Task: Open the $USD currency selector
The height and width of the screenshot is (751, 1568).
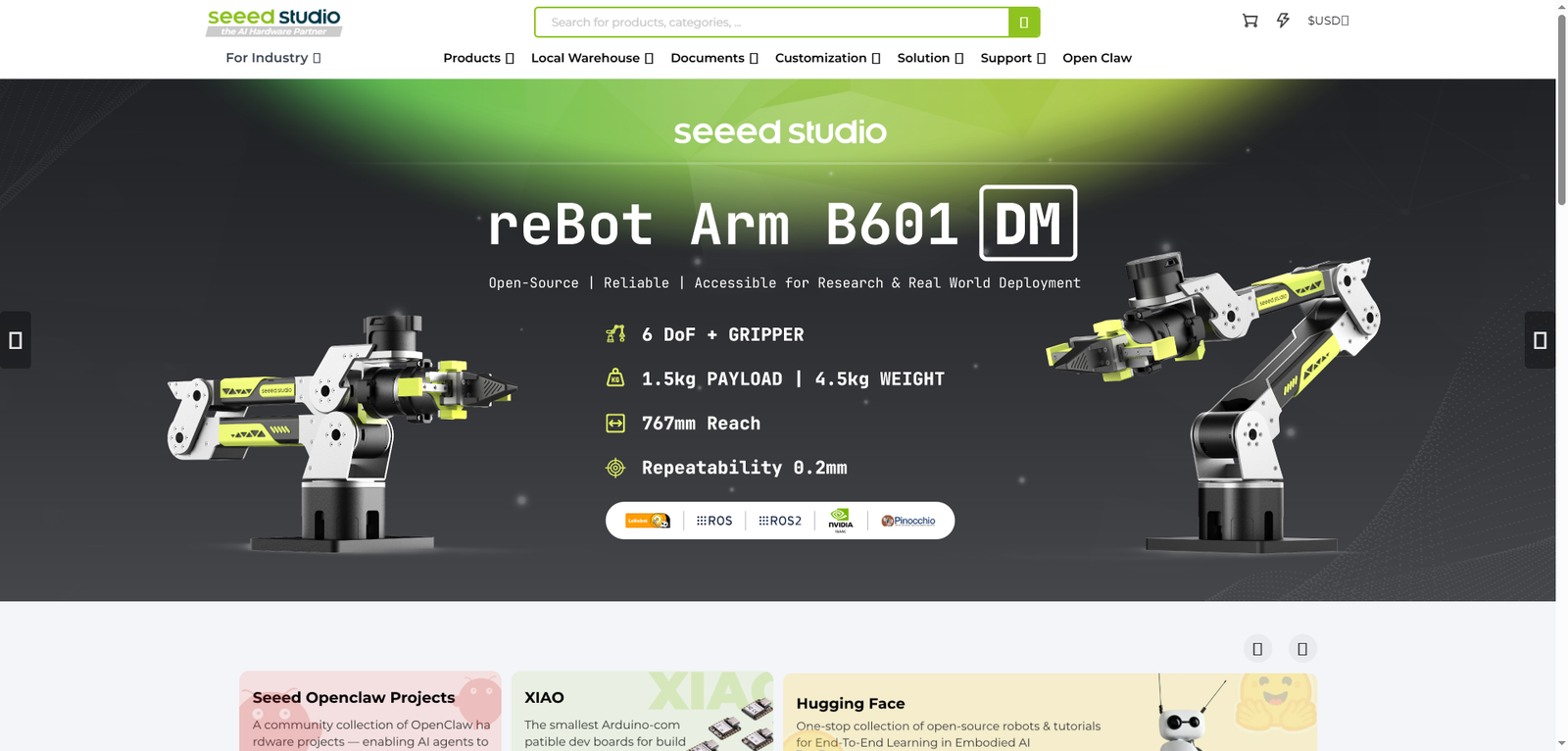Action: (1329, 21)
